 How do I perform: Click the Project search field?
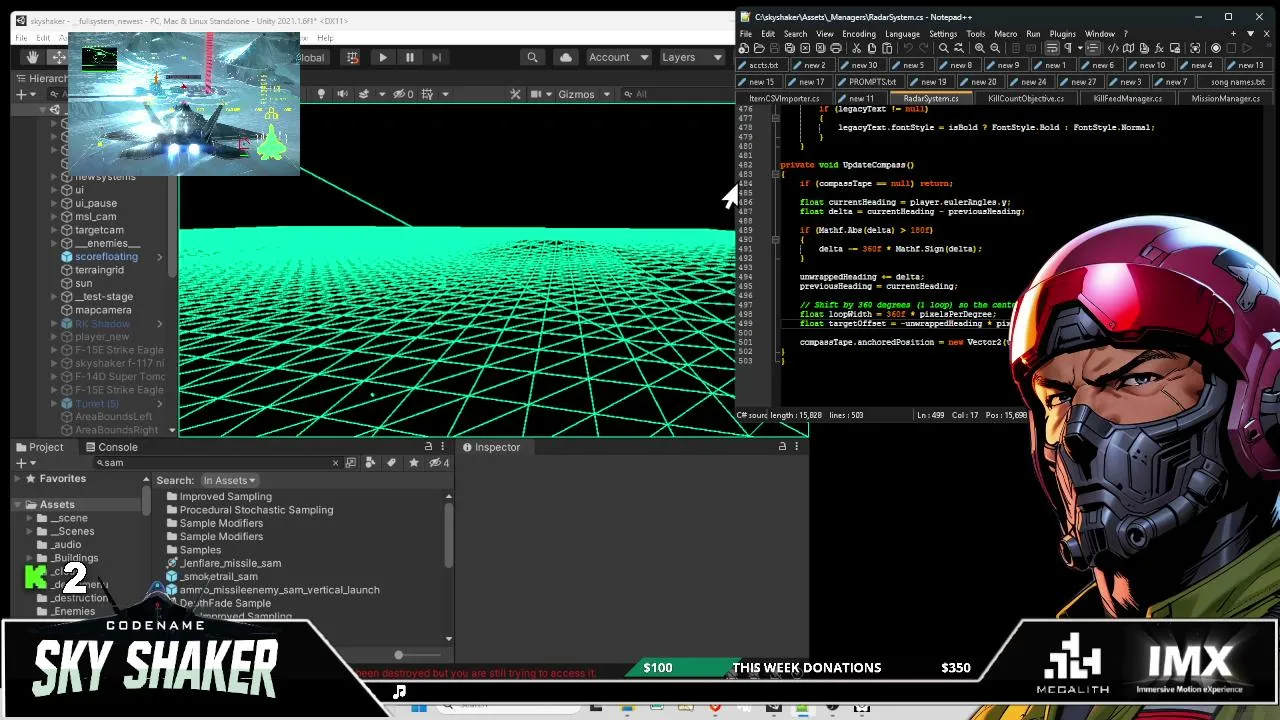(215, 463)
